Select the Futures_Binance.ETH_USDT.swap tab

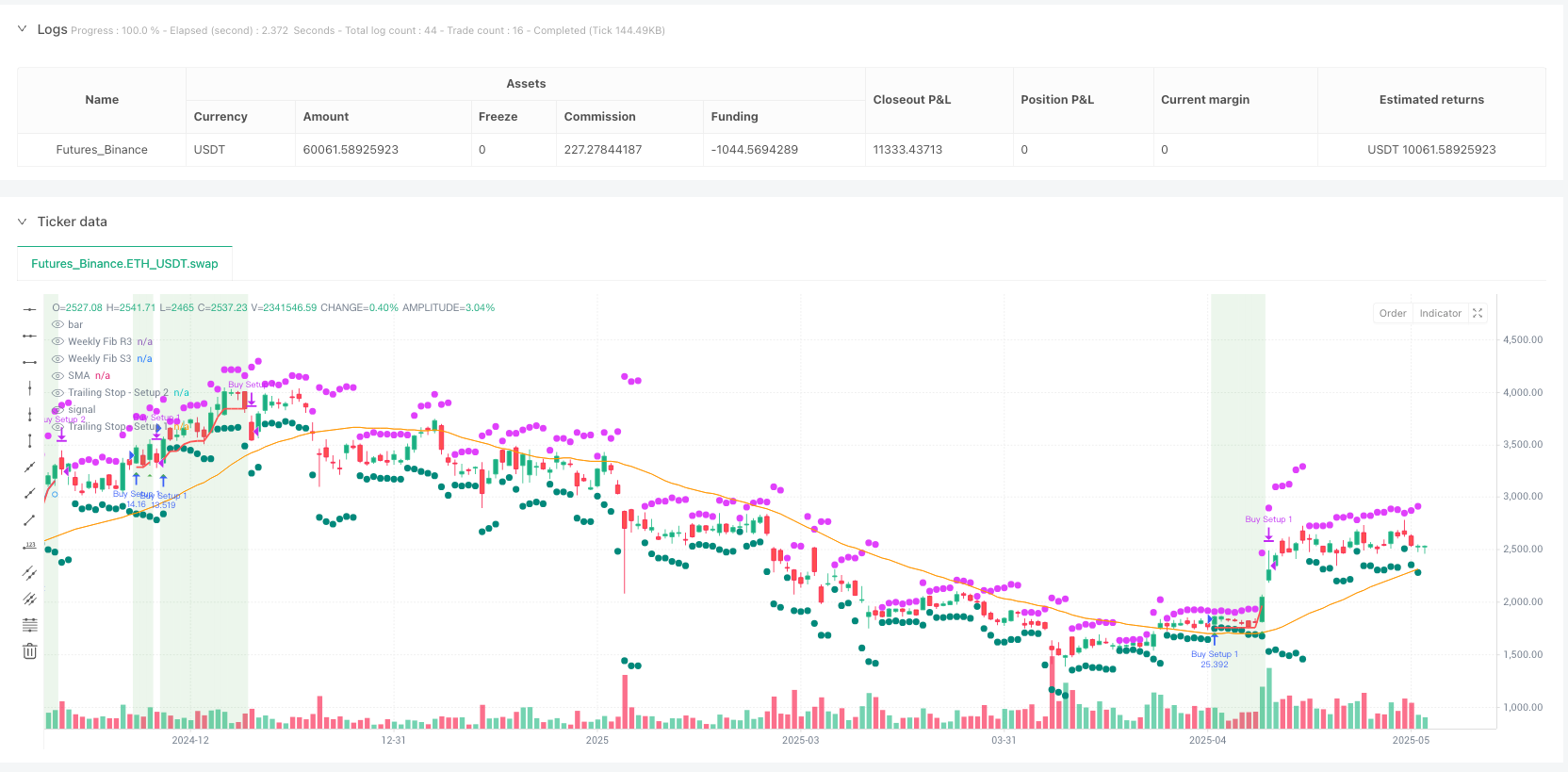[124, 264]
